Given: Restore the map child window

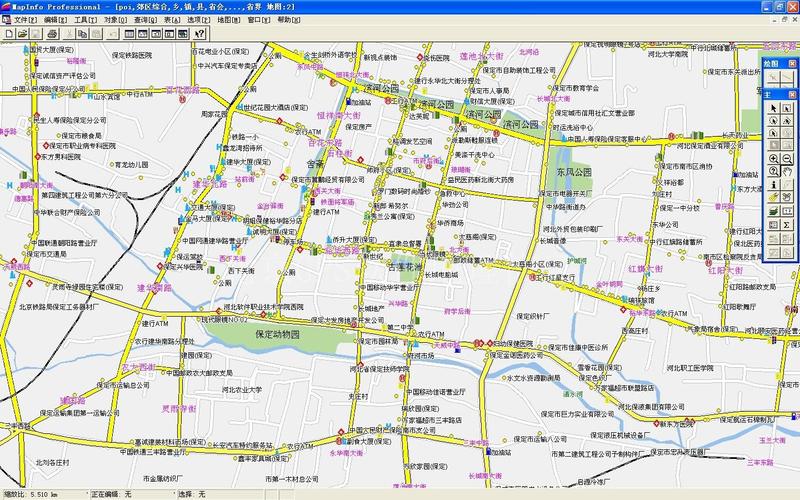Looking at the screenshot, I should (x=785, y=19).
